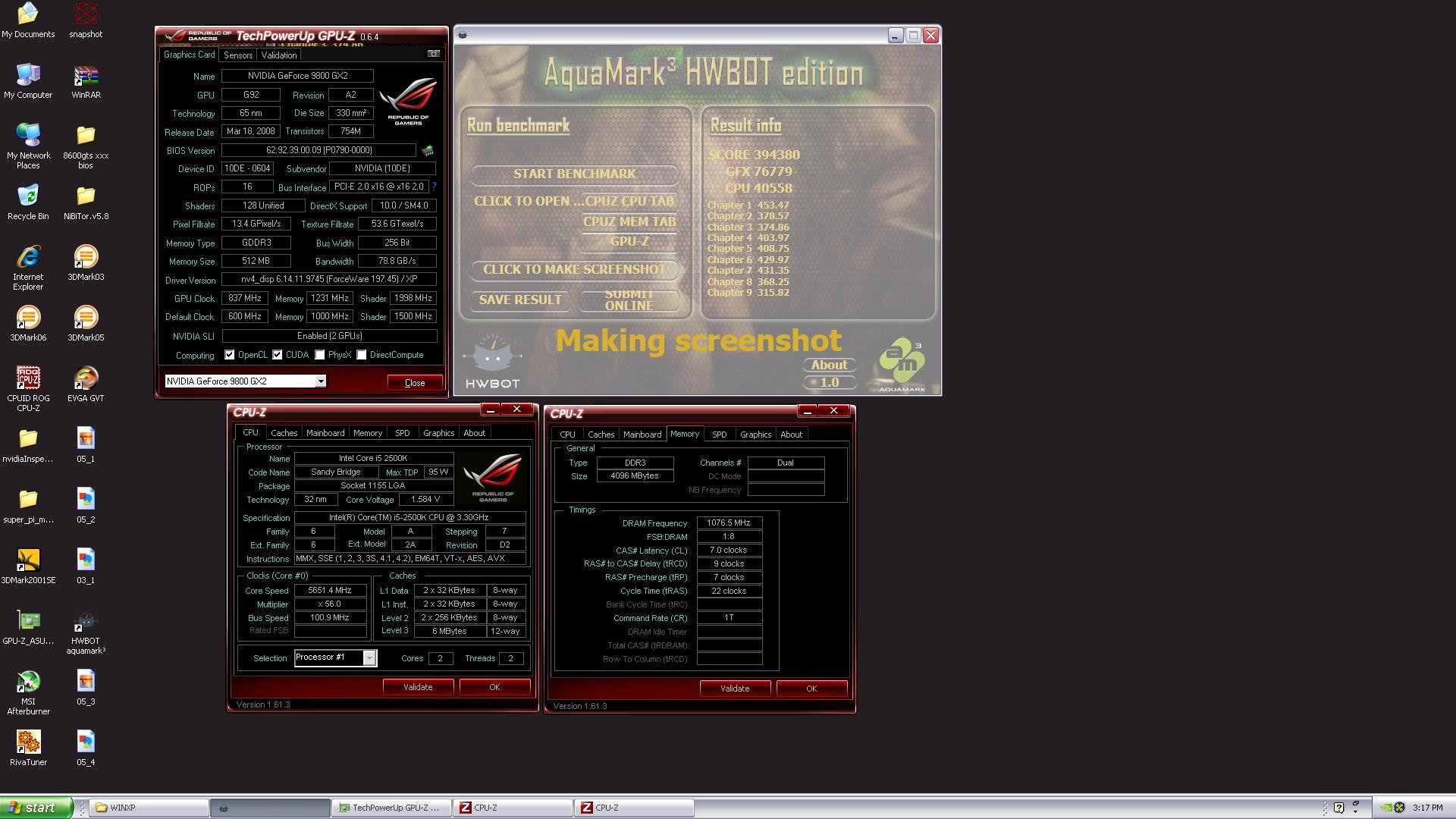The image size is (1456, 819).
Task: Click HWBOT logo in AquaMark window
Action: (x=492, y=362)
